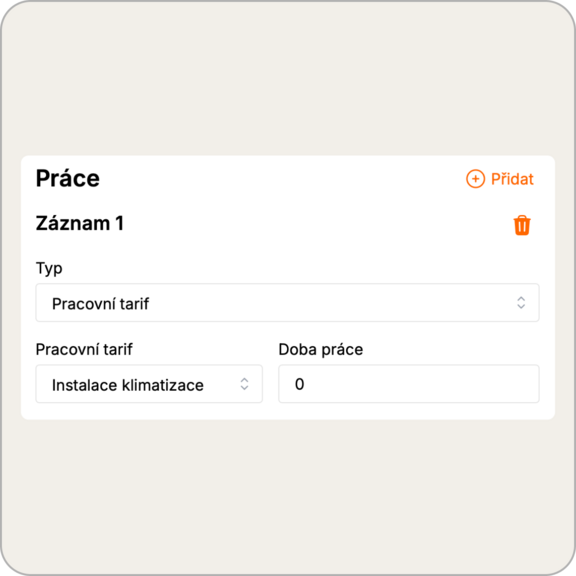Click the Přidat text link
This screenshot has height=576, width=576.
click(512, 179)
